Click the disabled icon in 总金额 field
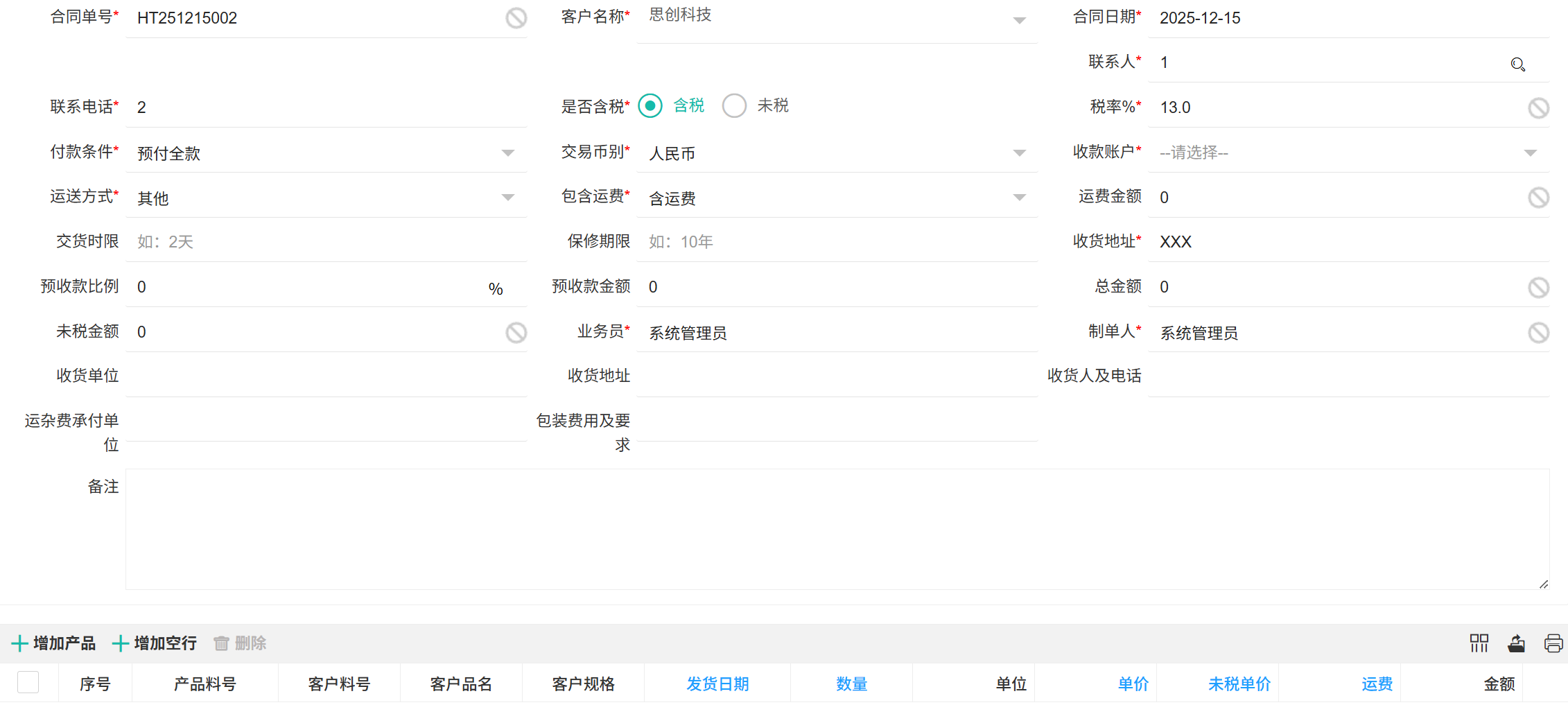This screenshot has width=1568, height=714. [1538, 287]
